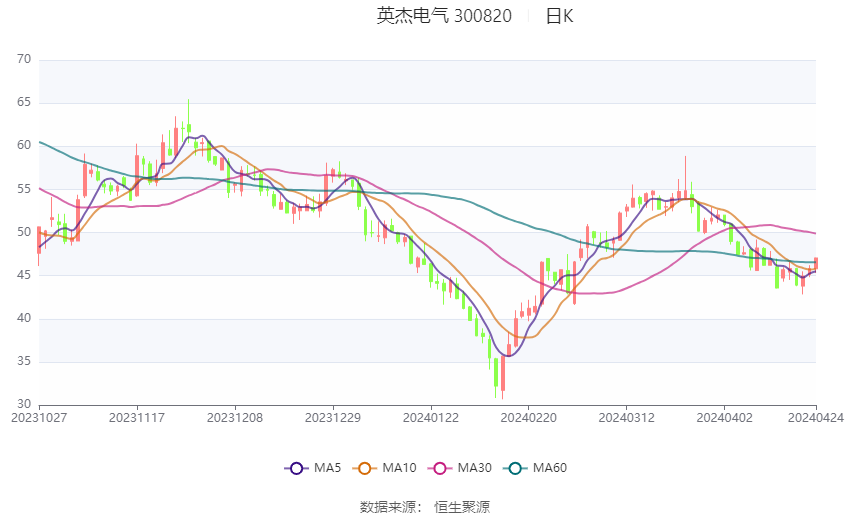The width and height of the screenshot is (850, 517).
Task: Click the 数据来源 label text
Action: pos(387,507)
